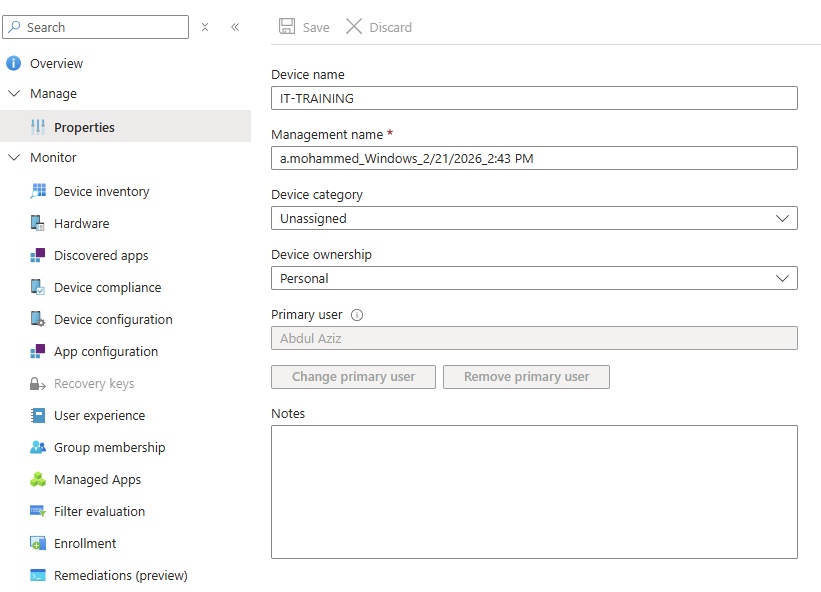Click the Overview info icon

[x=14, y=64]
